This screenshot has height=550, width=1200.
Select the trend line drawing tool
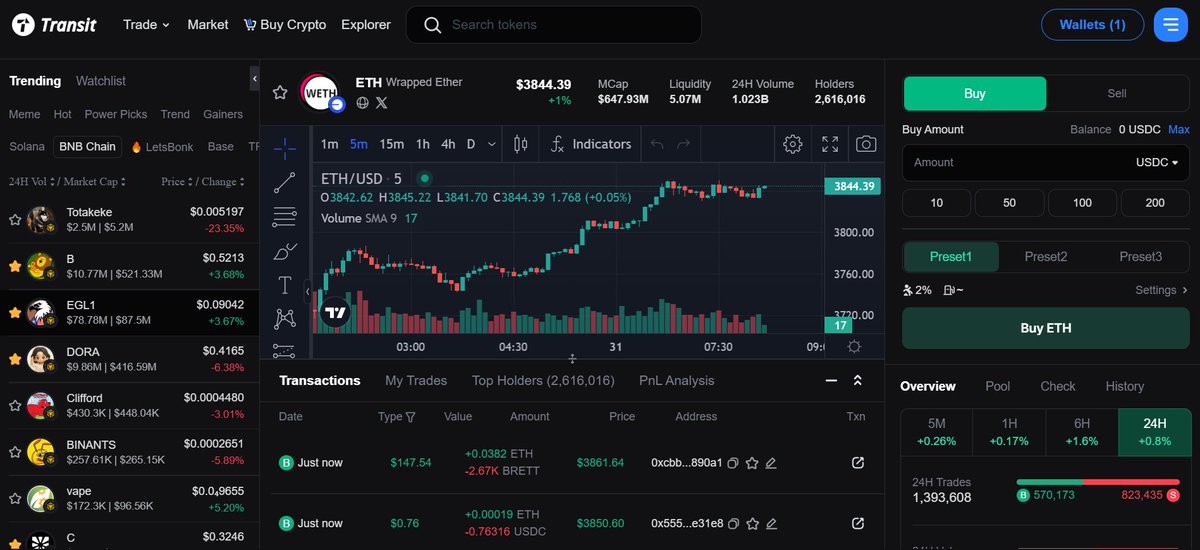tap(285, 182)
